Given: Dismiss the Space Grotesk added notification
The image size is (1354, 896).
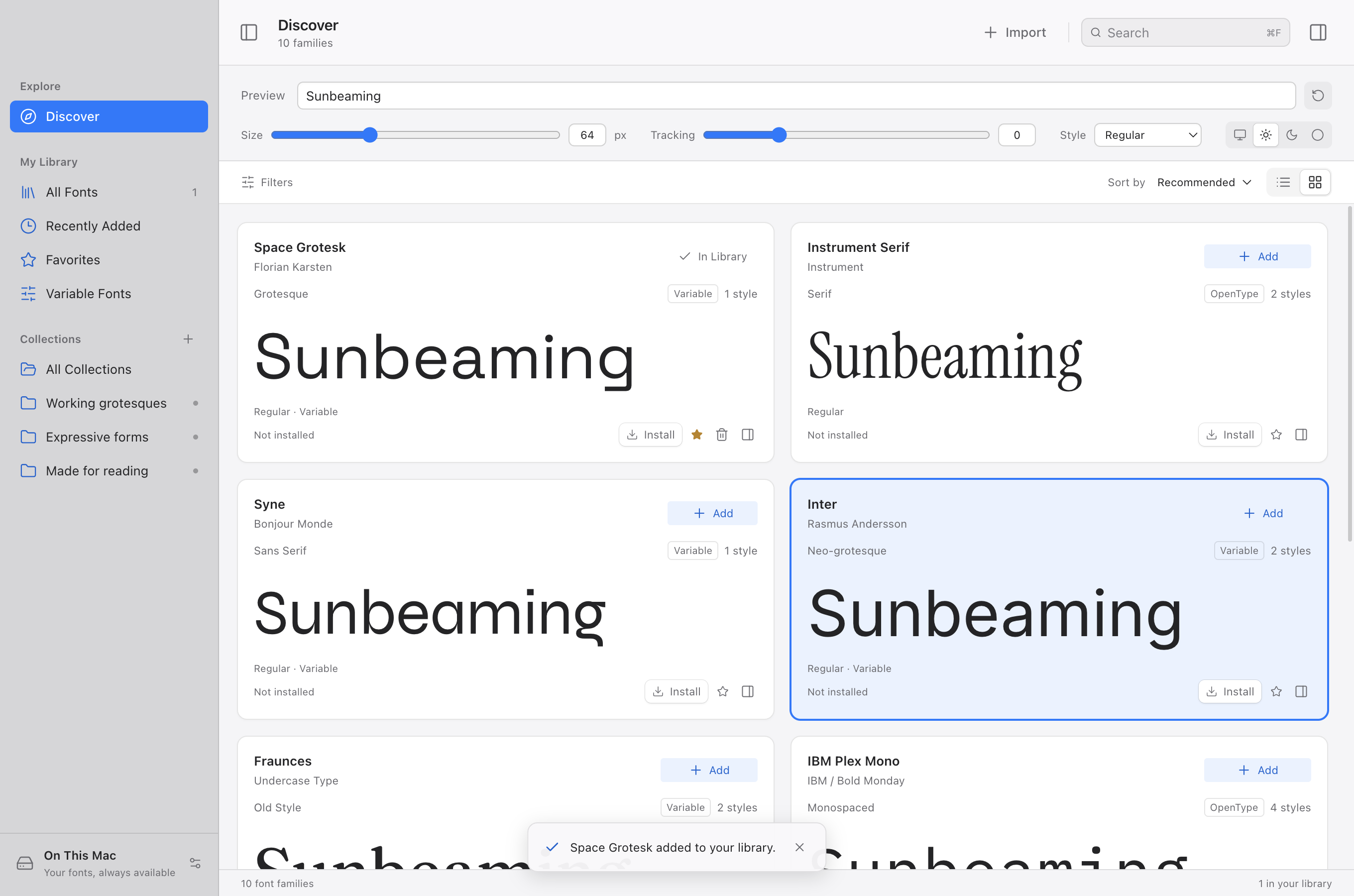Looking at the screenshot, I should pos(799,847).
